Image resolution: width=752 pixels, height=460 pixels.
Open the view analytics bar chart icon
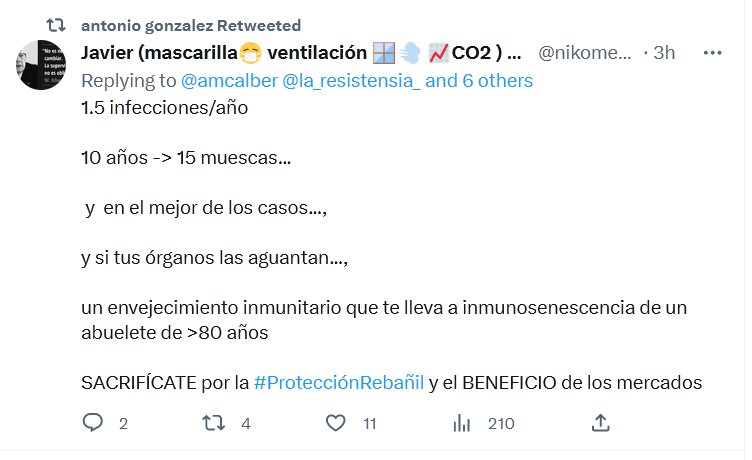tap(462, 423)
